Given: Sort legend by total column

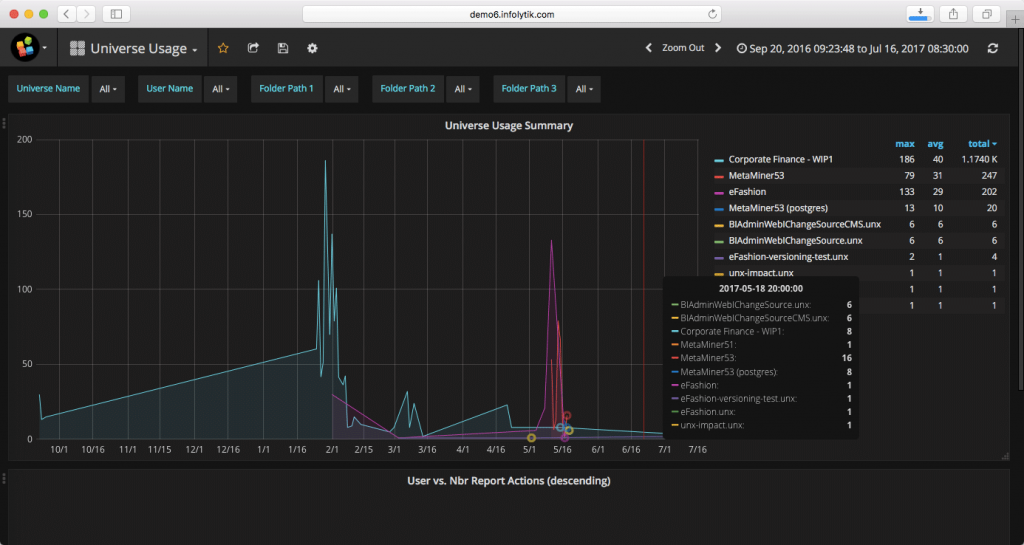Looking at the screenshot, I should click(984, 144).
